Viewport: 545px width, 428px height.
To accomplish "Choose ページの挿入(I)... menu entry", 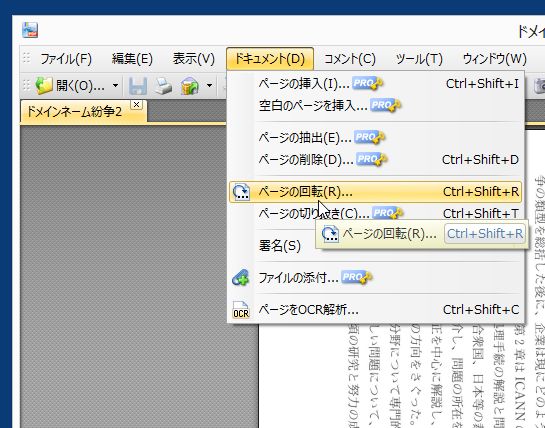I will [x=375, y=84].
